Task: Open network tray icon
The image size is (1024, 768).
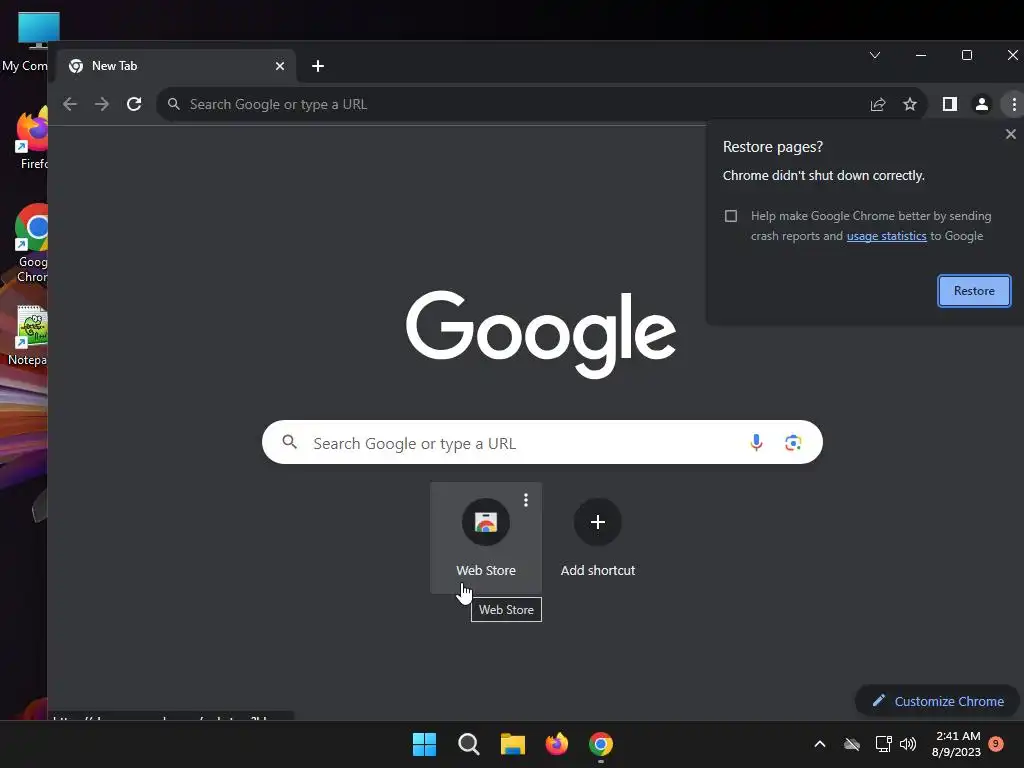Action: pos(884,744)
